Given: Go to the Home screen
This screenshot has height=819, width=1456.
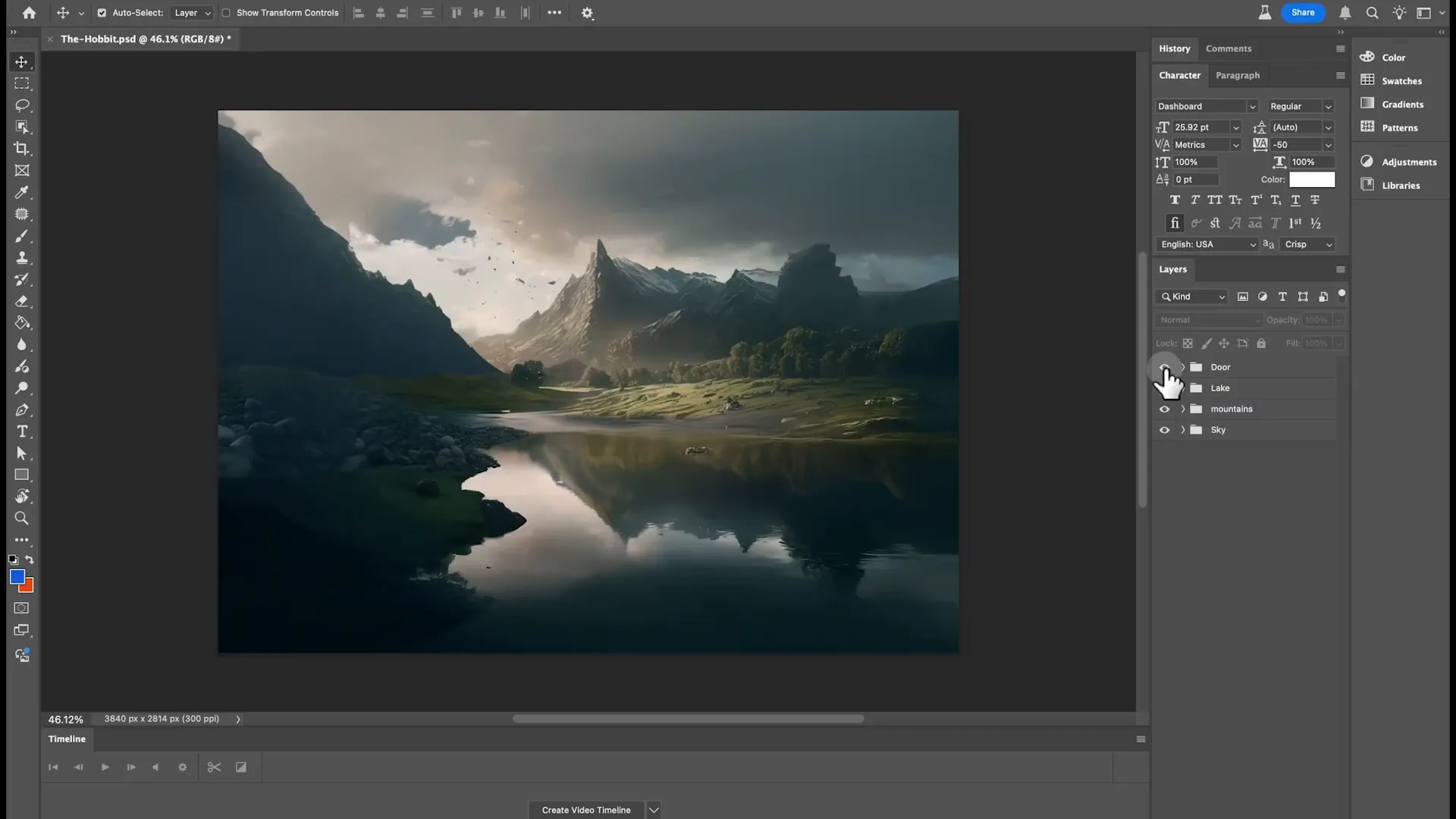Looking at the screenshot, I should 29,13.
